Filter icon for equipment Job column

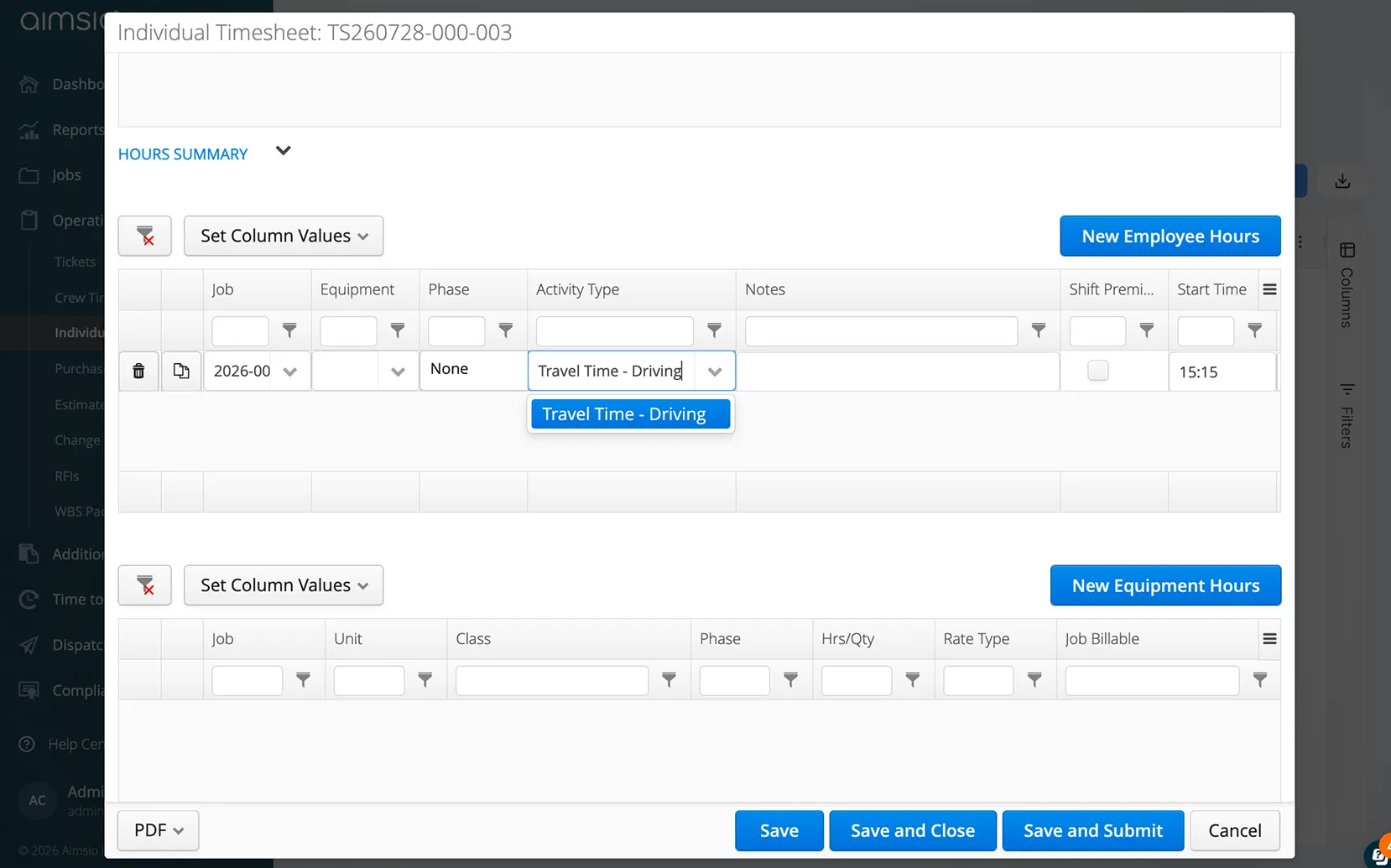point(304,679)
